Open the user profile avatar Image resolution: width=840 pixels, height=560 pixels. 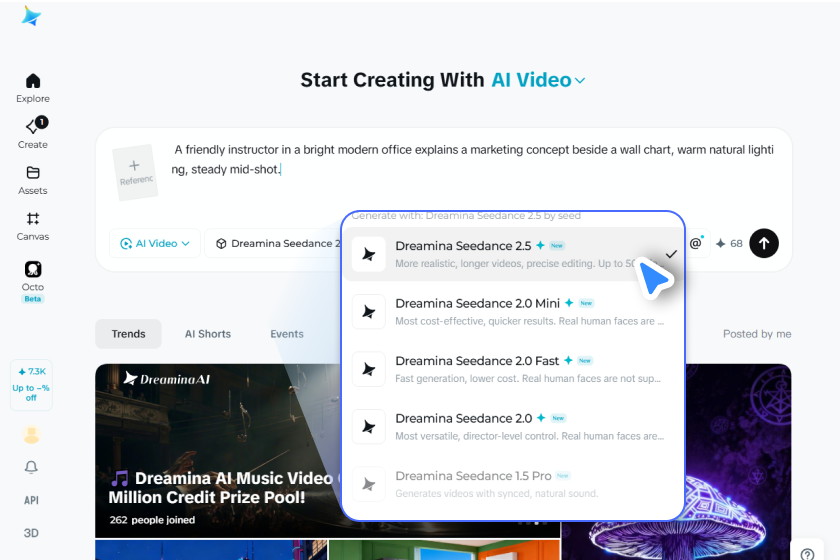[32, 435]
